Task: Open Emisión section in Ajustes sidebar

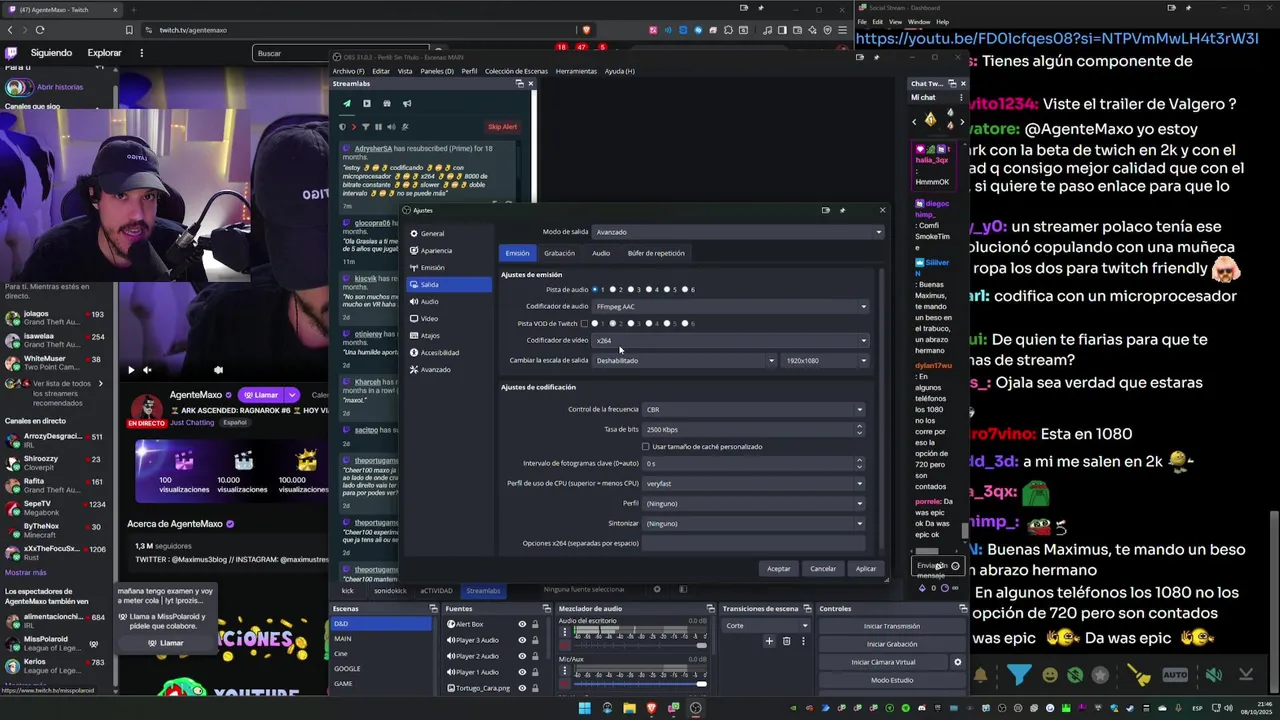Action: pyautogui.click(x=449, y=267)
